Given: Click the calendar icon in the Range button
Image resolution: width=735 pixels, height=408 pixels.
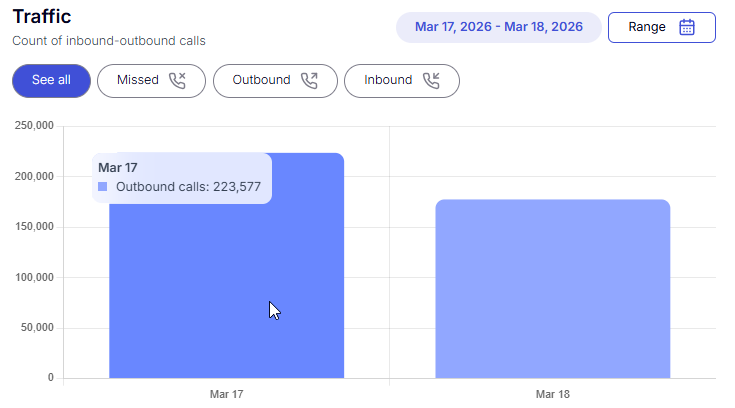Looking at the screenshot, I should click(x=687, y=27).
